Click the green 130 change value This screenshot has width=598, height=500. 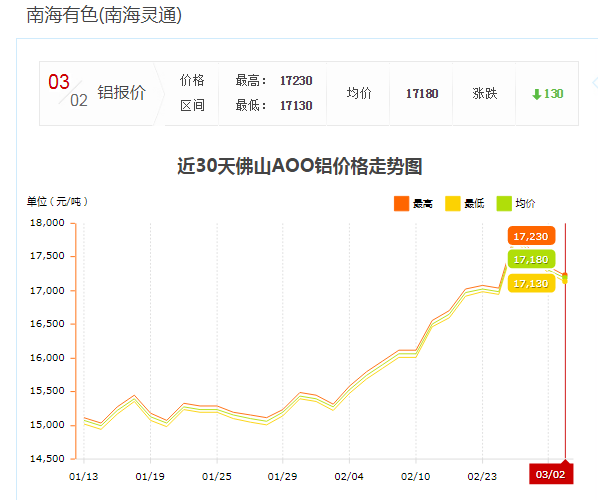pyautogui.click(x=553, y=94)
